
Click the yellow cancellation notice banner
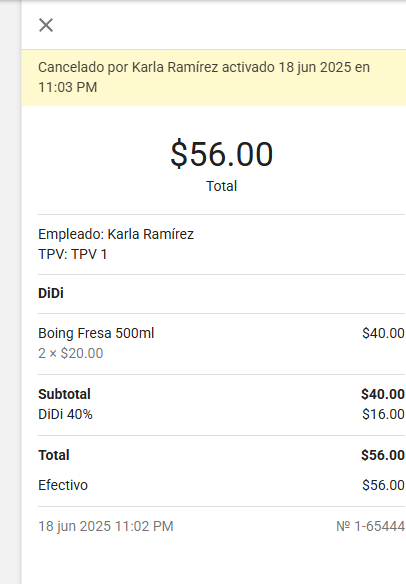tap(214, 77)
